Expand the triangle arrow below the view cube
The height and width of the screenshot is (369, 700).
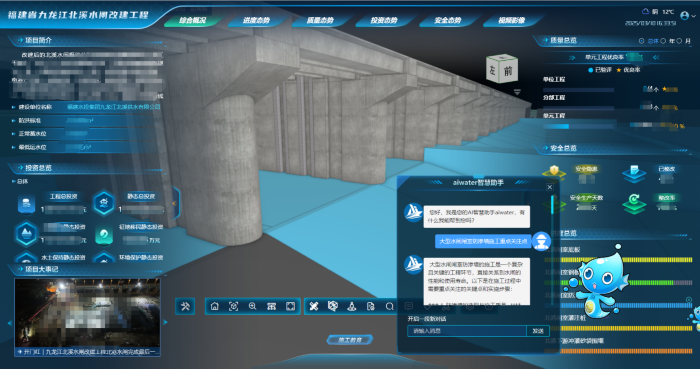click(517, 92)
